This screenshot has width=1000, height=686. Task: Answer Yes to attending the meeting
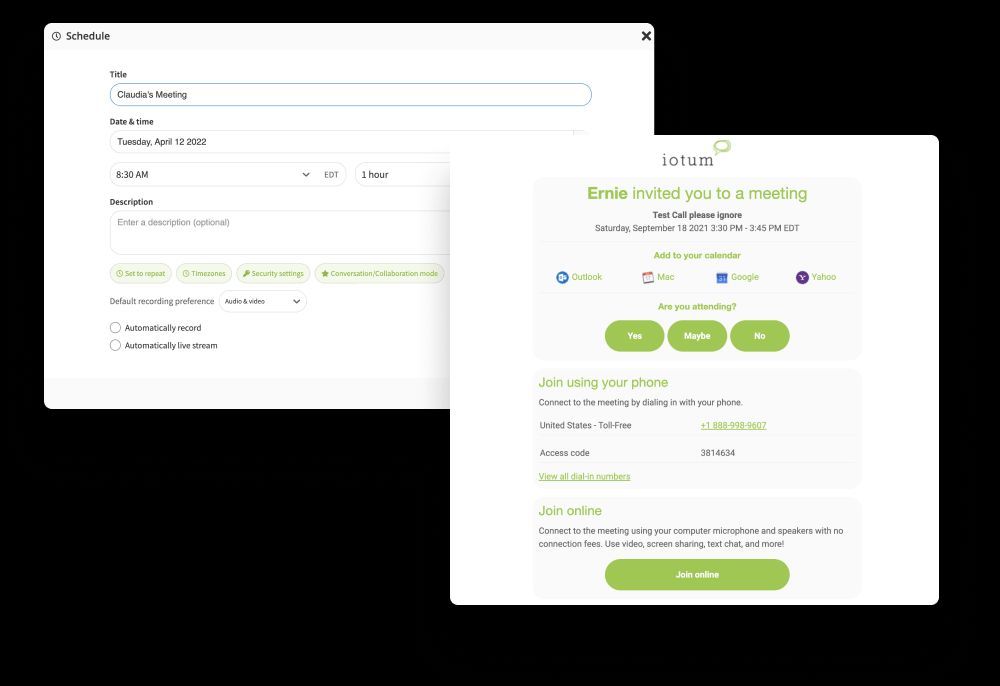(634, 336)
